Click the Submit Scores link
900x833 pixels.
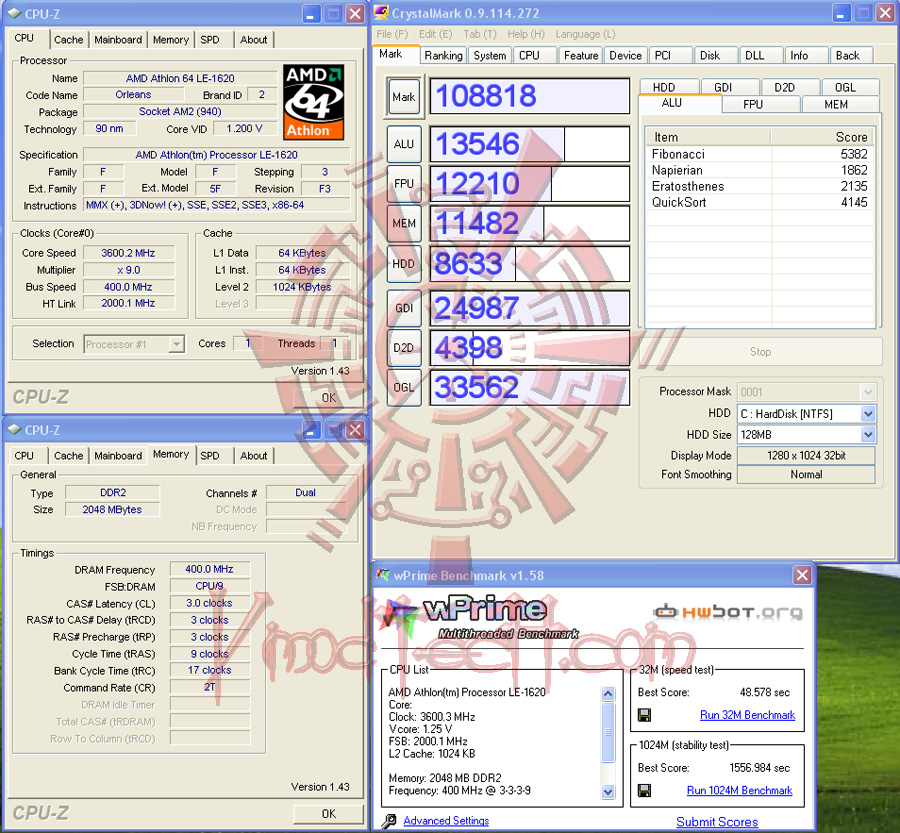pos(717,822)
